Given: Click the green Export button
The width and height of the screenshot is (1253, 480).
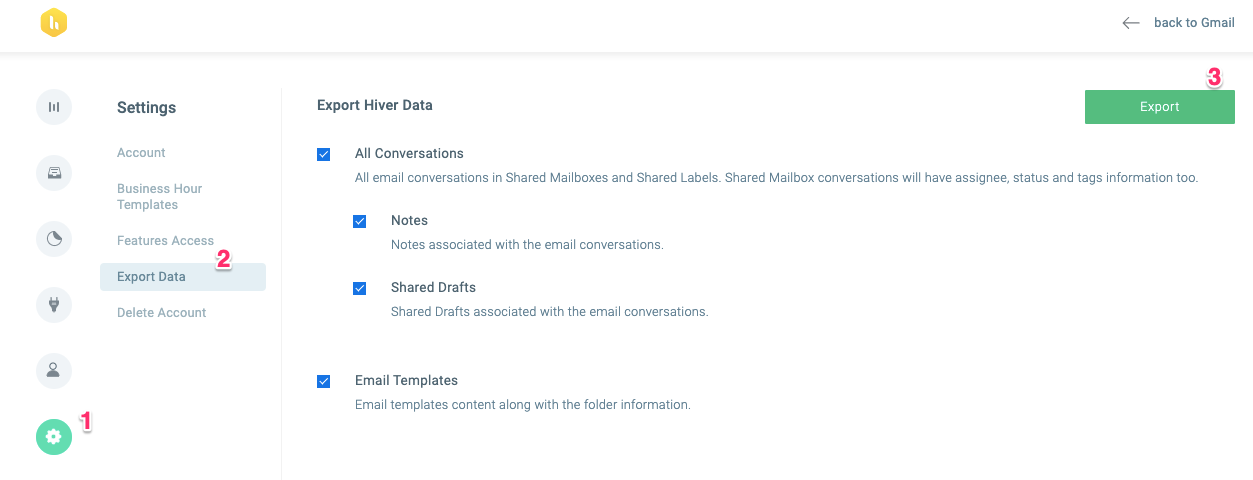Looking at the screenshot, I should pyautogui.click(x=1159, y=107).
